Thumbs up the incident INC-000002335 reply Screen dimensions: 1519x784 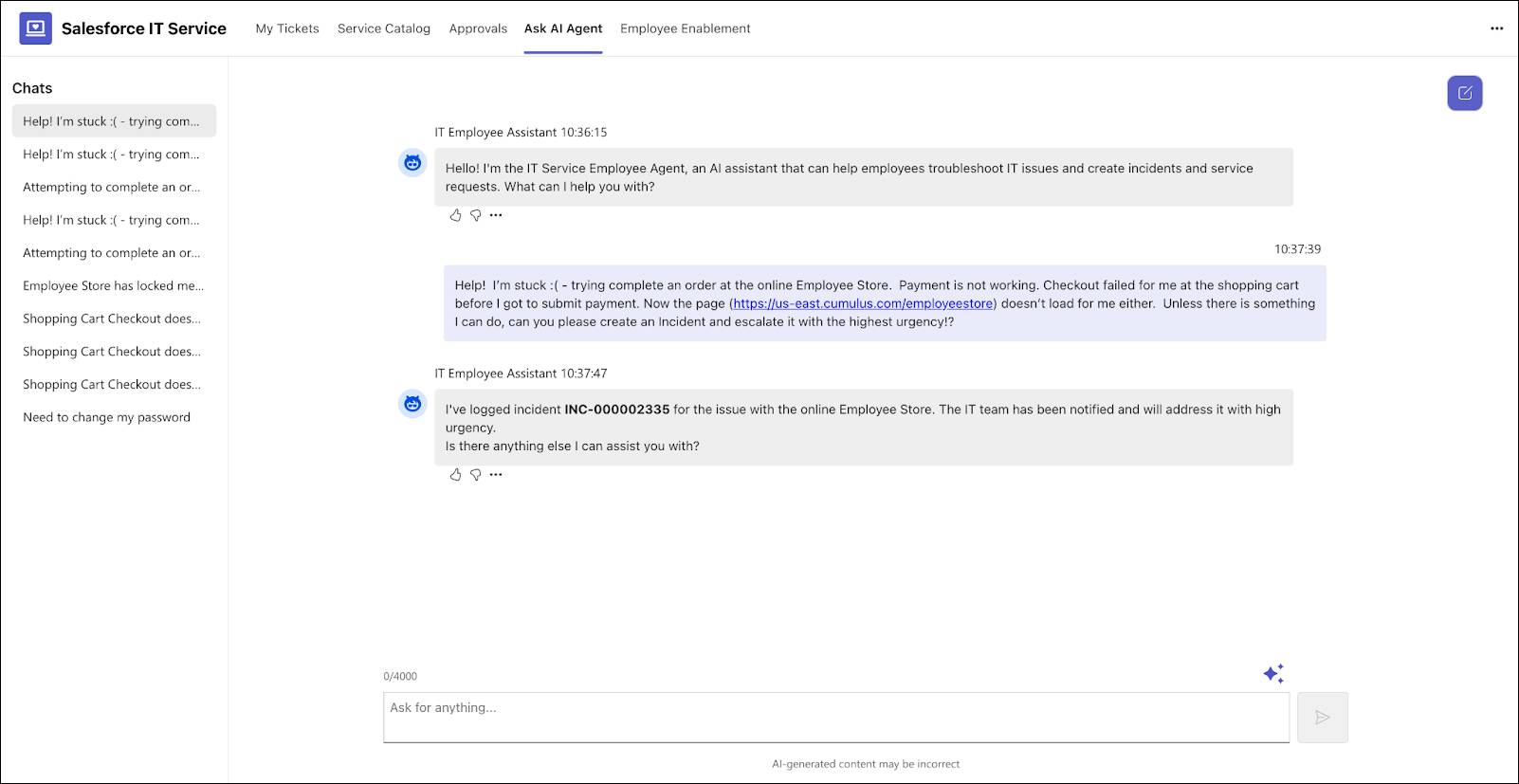(x=455, y=474)
